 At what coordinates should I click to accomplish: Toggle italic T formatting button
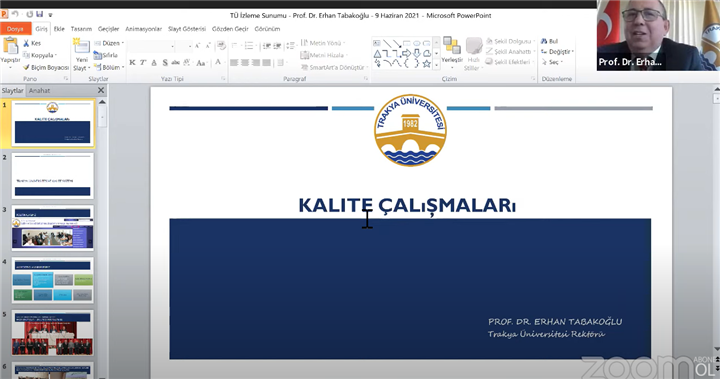coord(143,62)
